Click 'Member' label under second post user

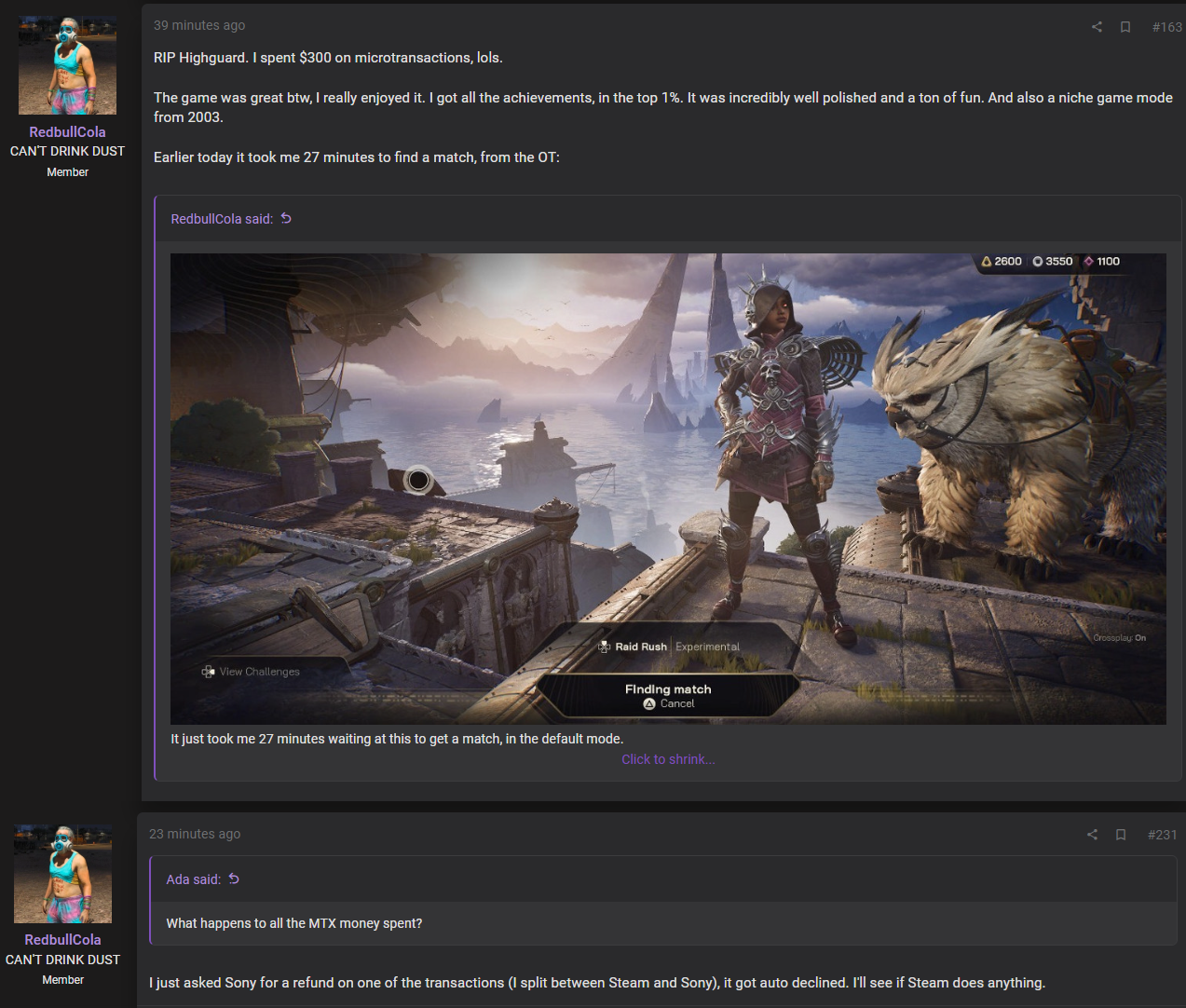(62, 980)
